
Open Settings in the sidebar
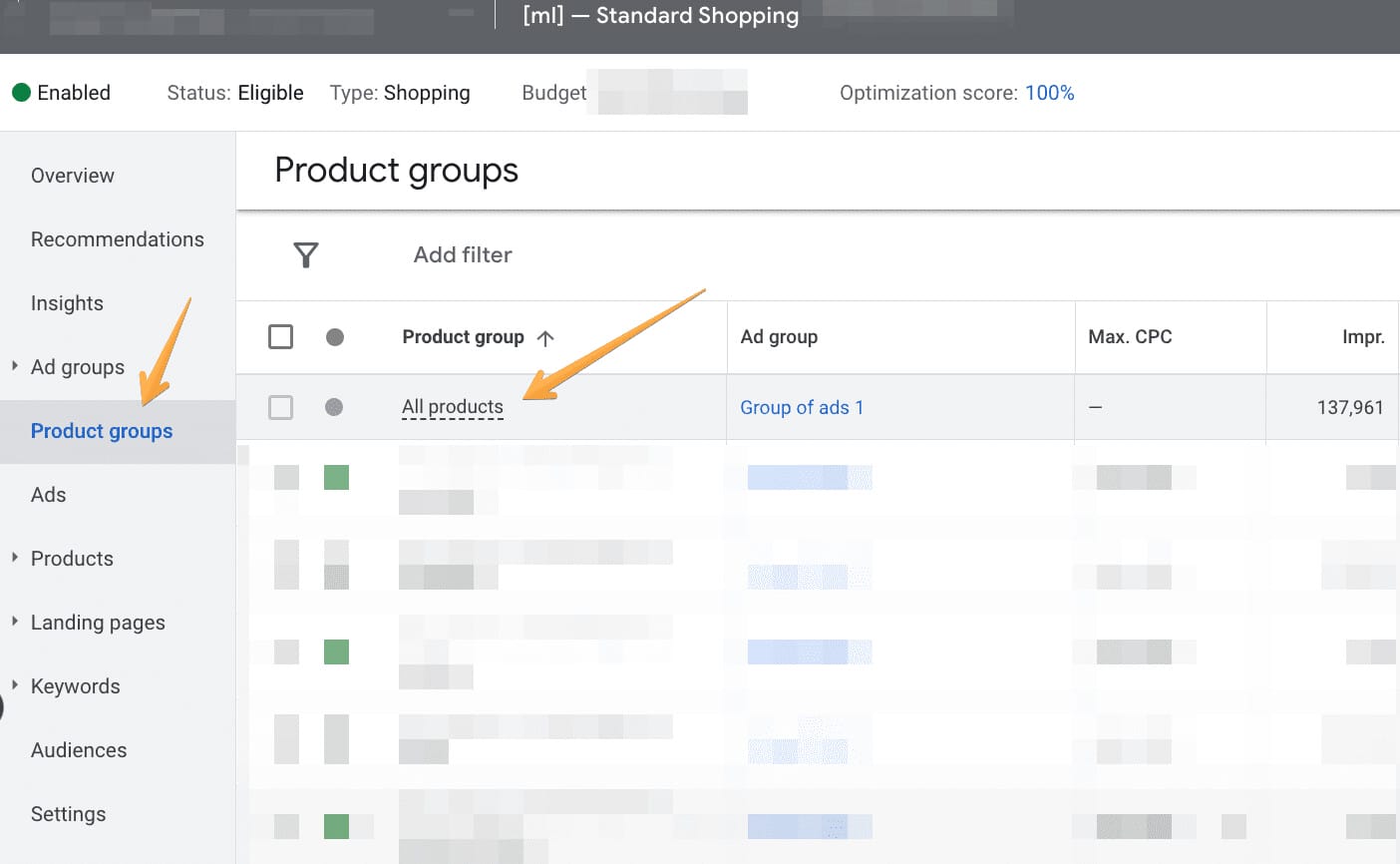68,814
